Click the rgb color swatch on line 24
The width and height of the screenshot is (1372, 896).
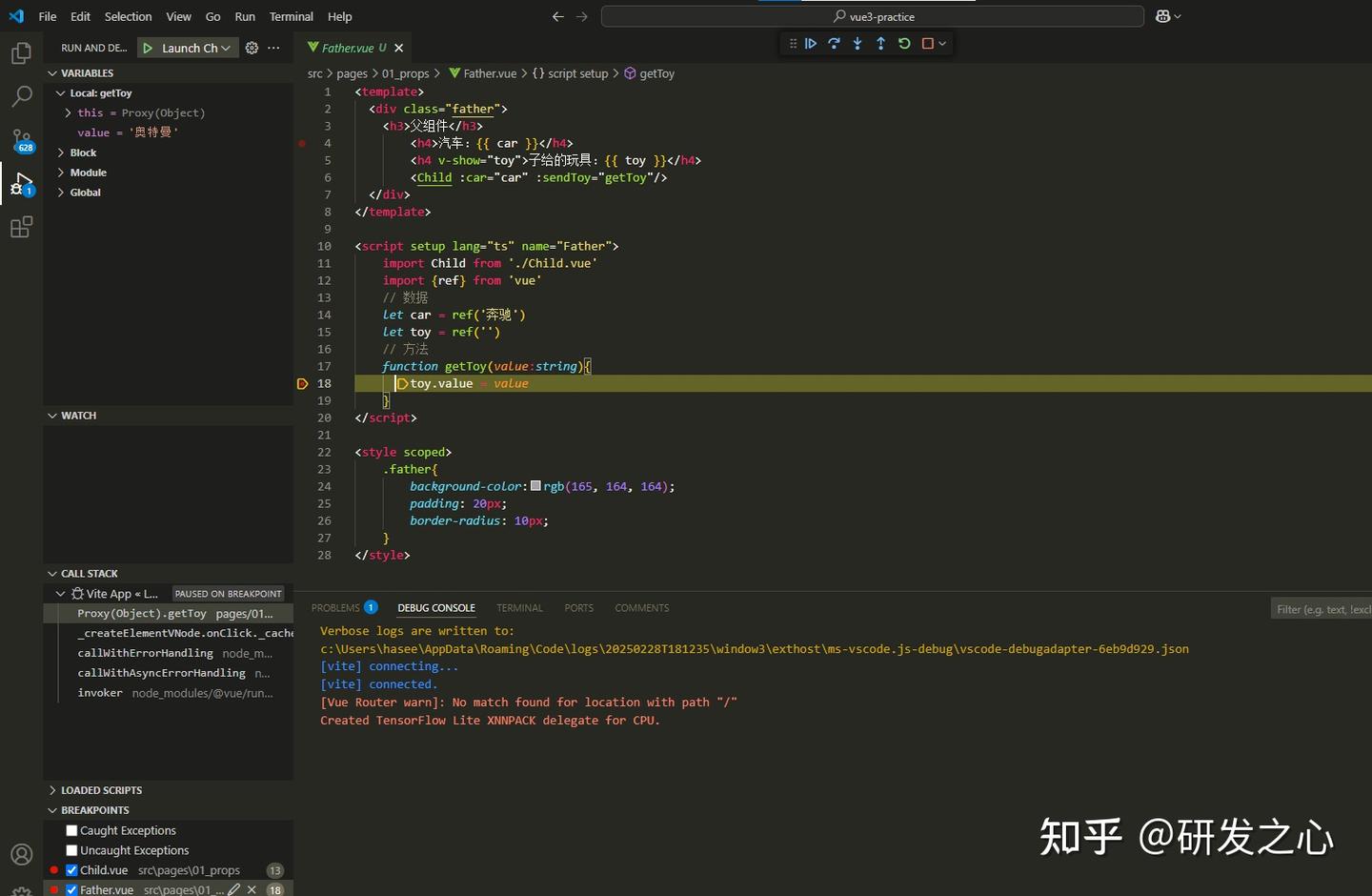coord(535,486)
